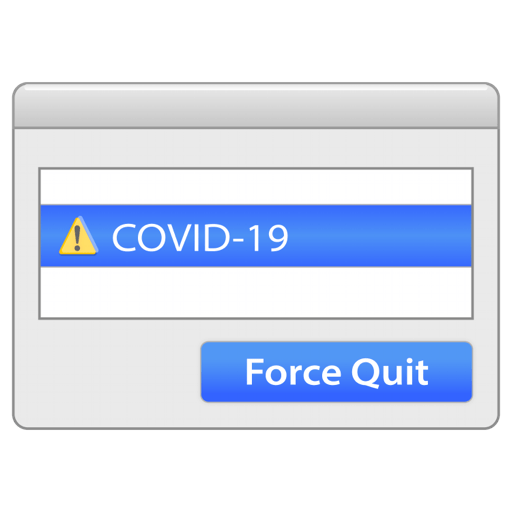Click the gray title bar of the dialog
The width and height of the screenshot is (512, 512).
click(256, 106)
